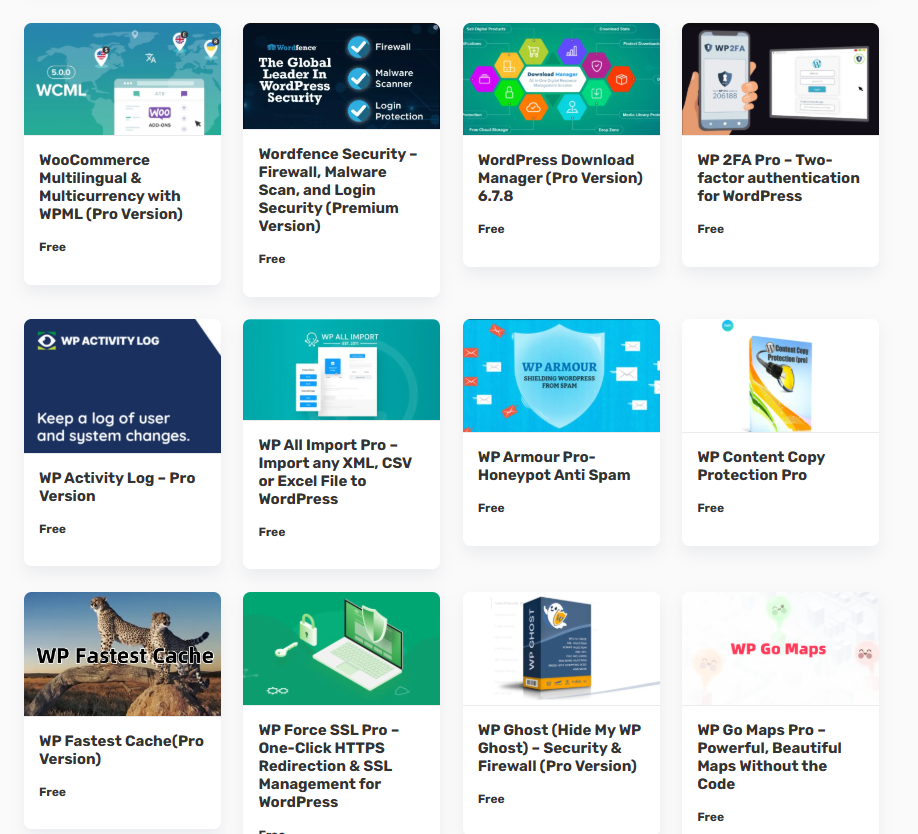Open WordPress Download Manager 6.7.8 title
This screenshot has height=834, width=918.
560,178
